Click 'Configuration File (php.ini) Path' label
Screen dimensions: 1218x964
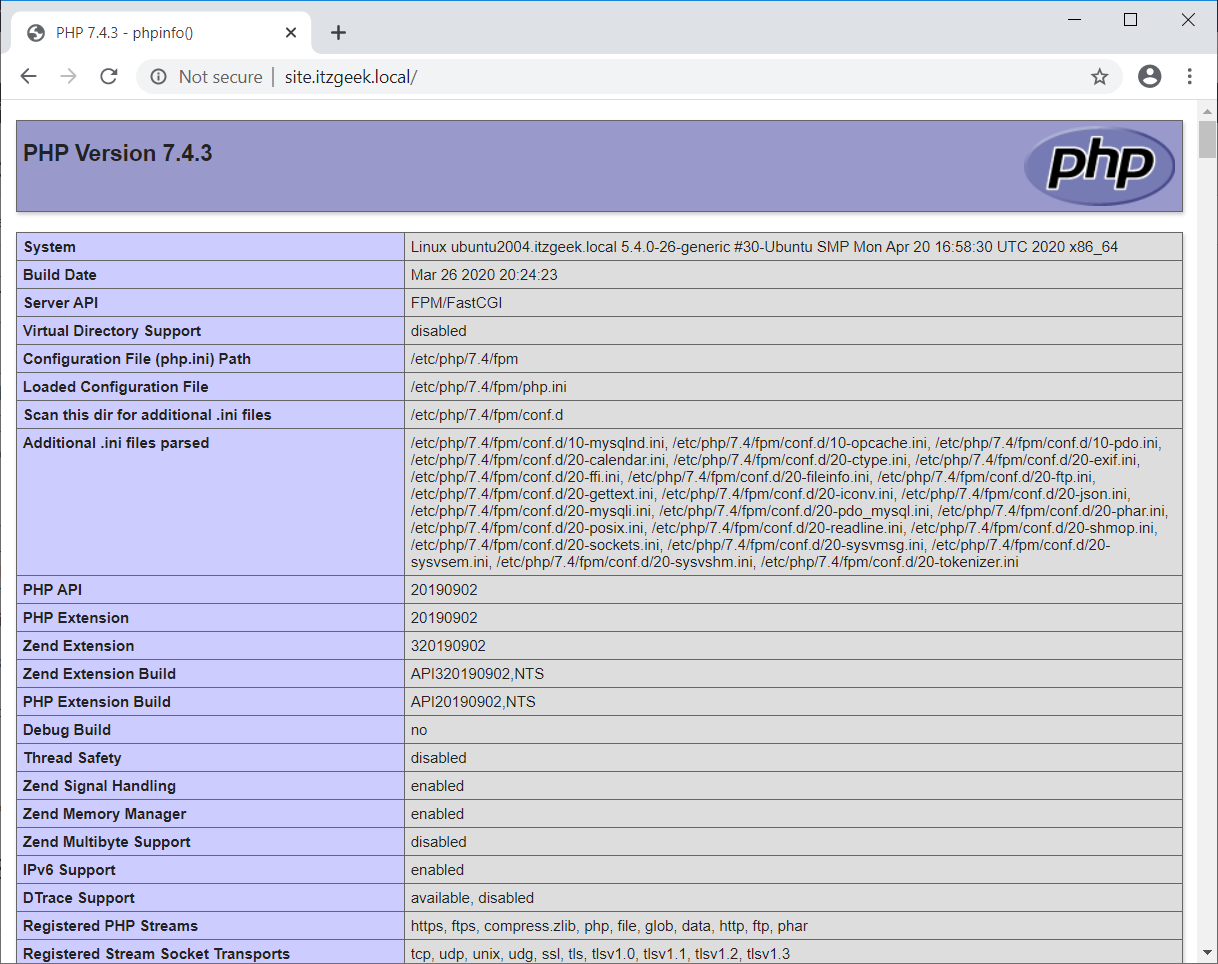pyautogui.click(x=137, y=359)
